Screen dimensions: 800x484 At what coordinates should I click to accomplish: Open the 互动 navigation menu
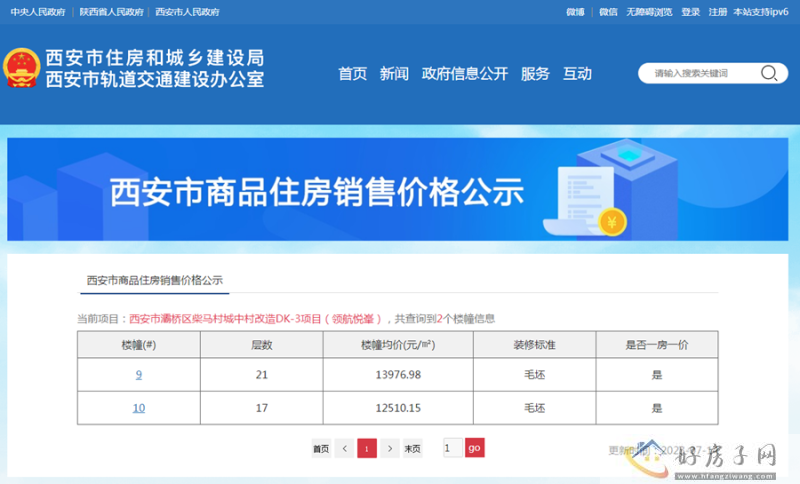[577, 74]
